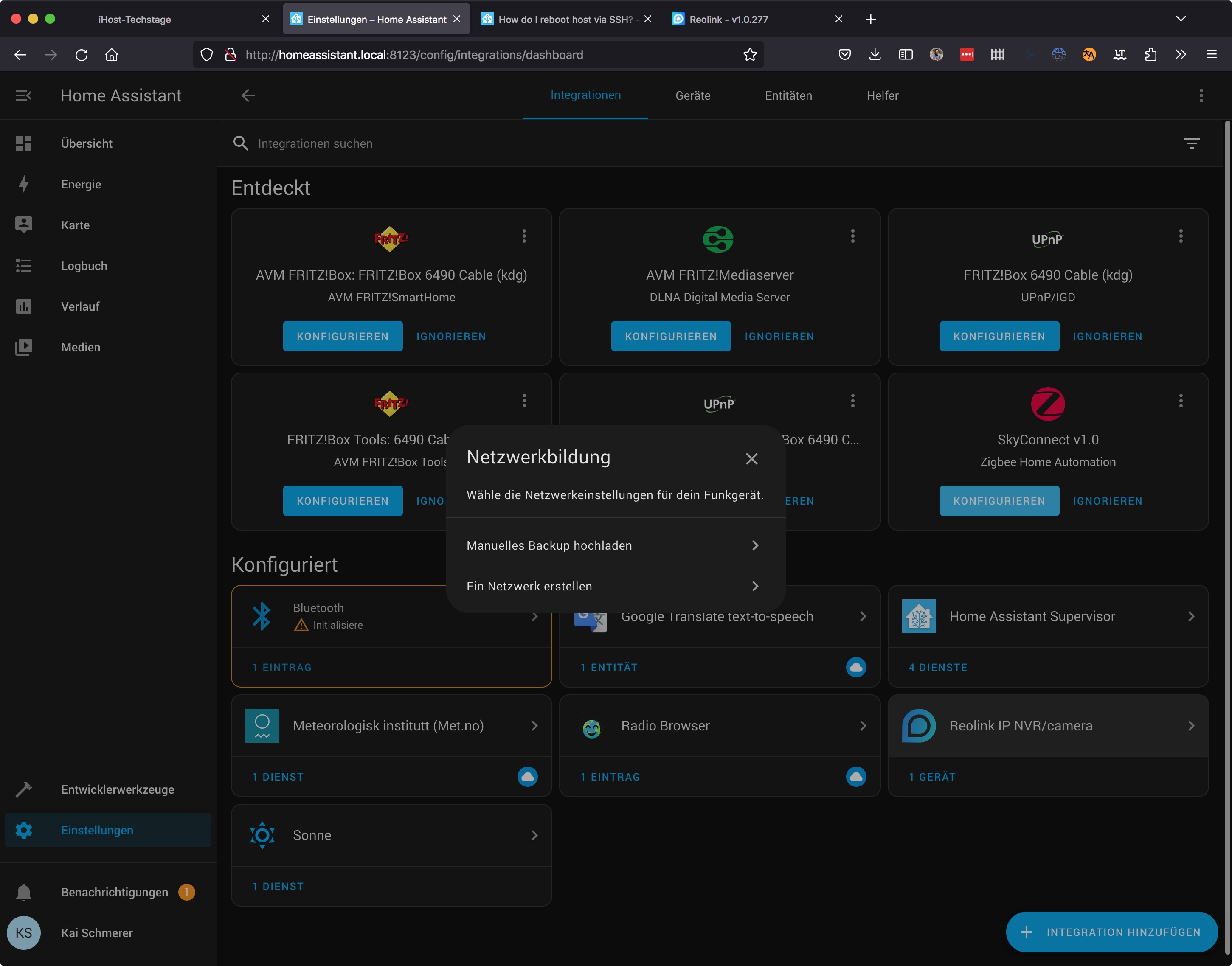1232x966 pixels.
Task: Open filter icon next to integration search
Action: point(1191,143)
